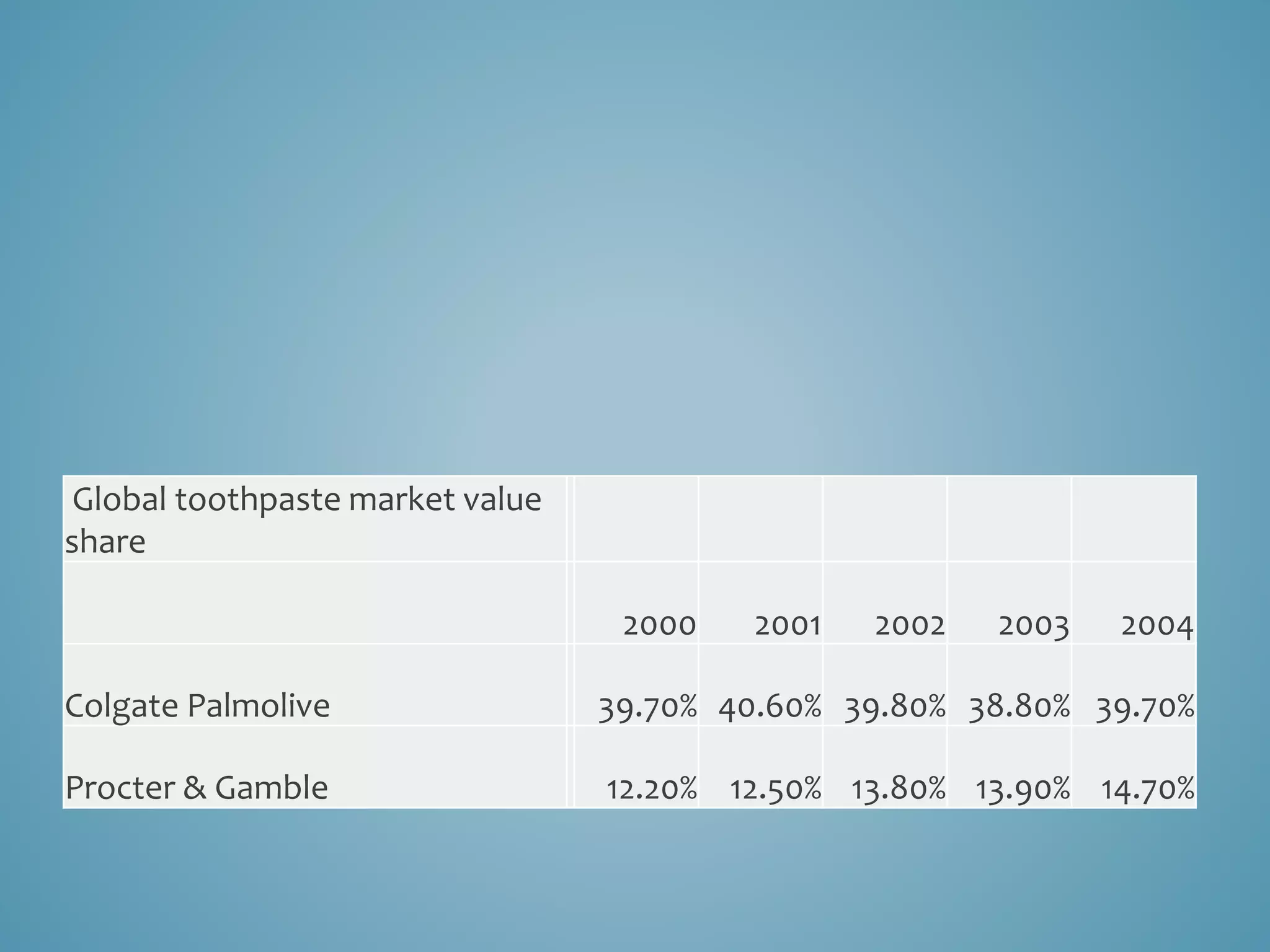Click the 2001 year column header
Image resolution: width=1270 pixels, height=952 pixels.
[x=761, y=603]
